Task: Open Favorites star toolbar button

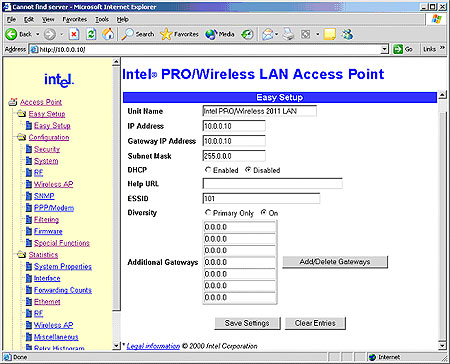Action: pyautogui.click(x=179, y=34)
